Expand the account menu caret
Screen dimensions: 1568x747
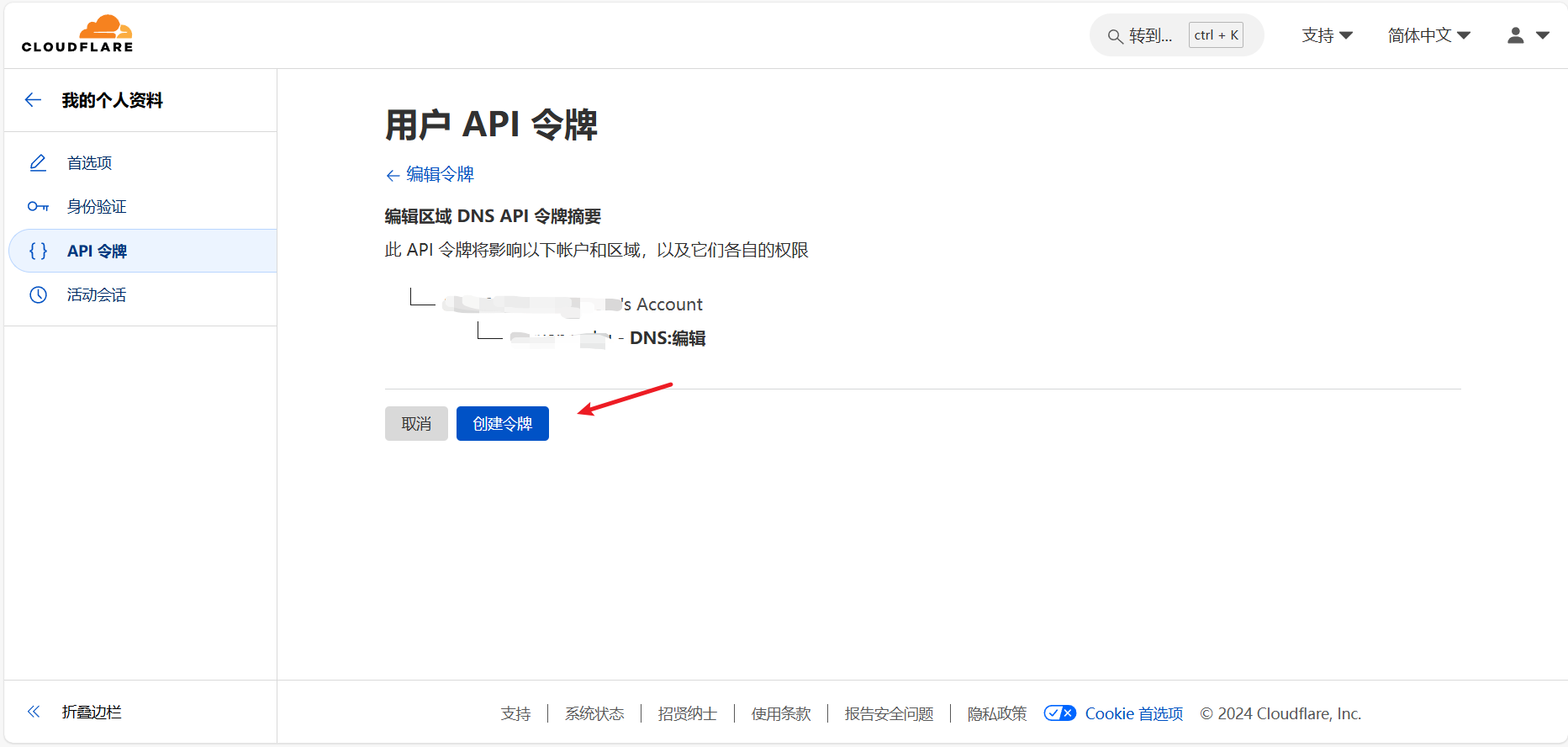pyautogui.click(x=1543, y=35)
